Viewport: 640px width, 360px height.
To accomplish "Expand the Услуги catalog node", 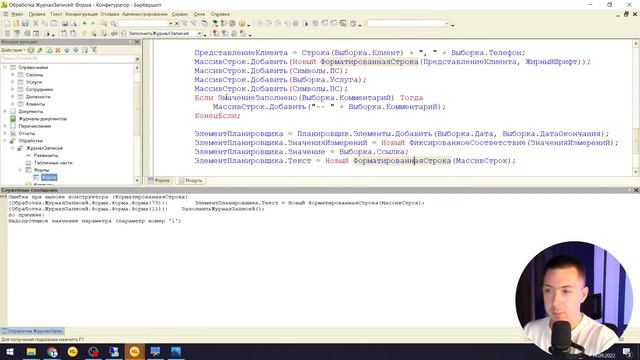I will (x=12, y=82).
